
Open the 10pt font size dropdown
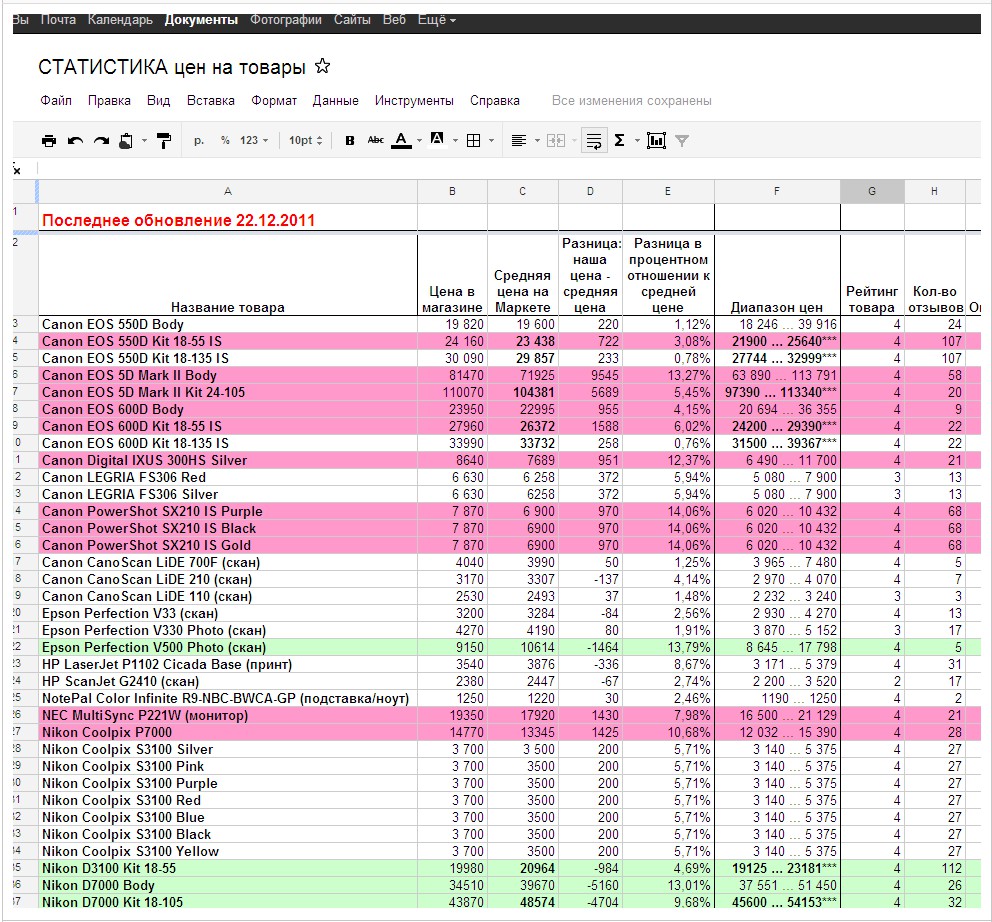306,140
